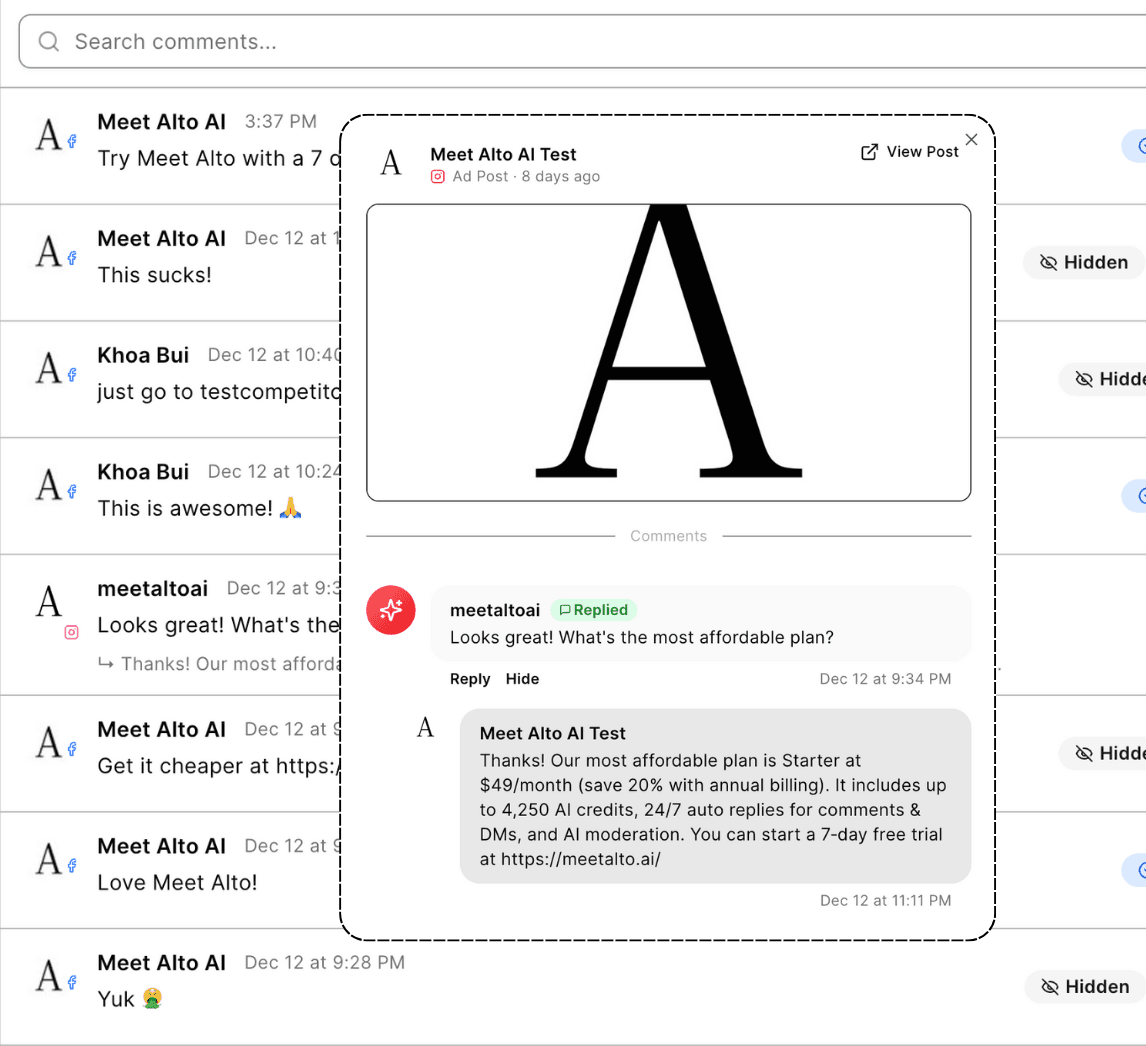
Task: Click the 'Dec 12 at 9:28 PM' timestamp
Action: (x=325, y=963)
